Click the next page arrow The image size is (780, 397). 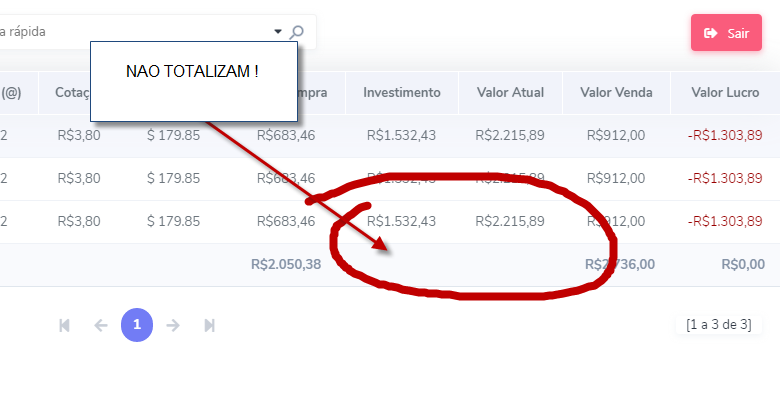173,325
